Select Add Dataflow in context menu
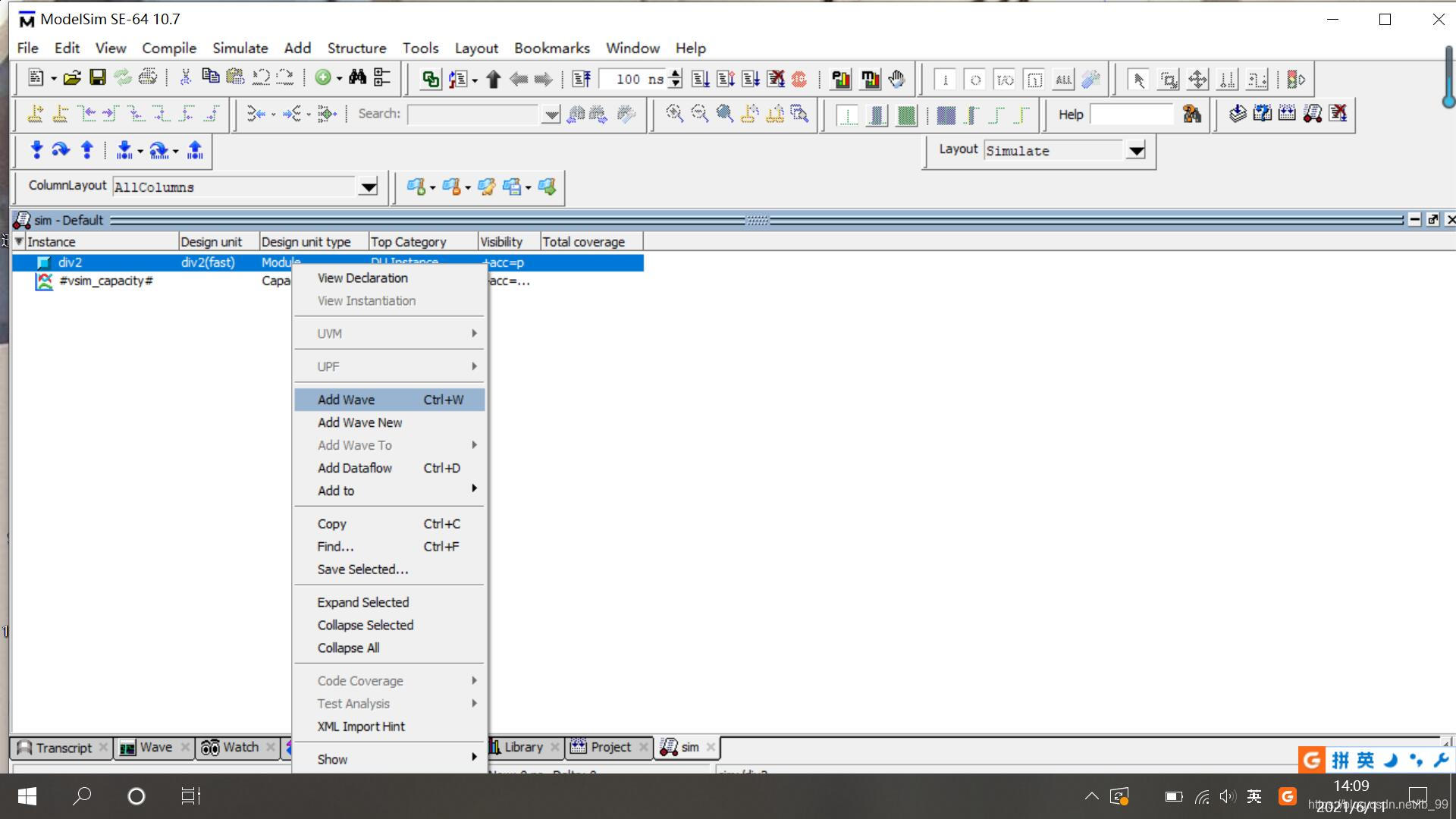 [354, 468]
